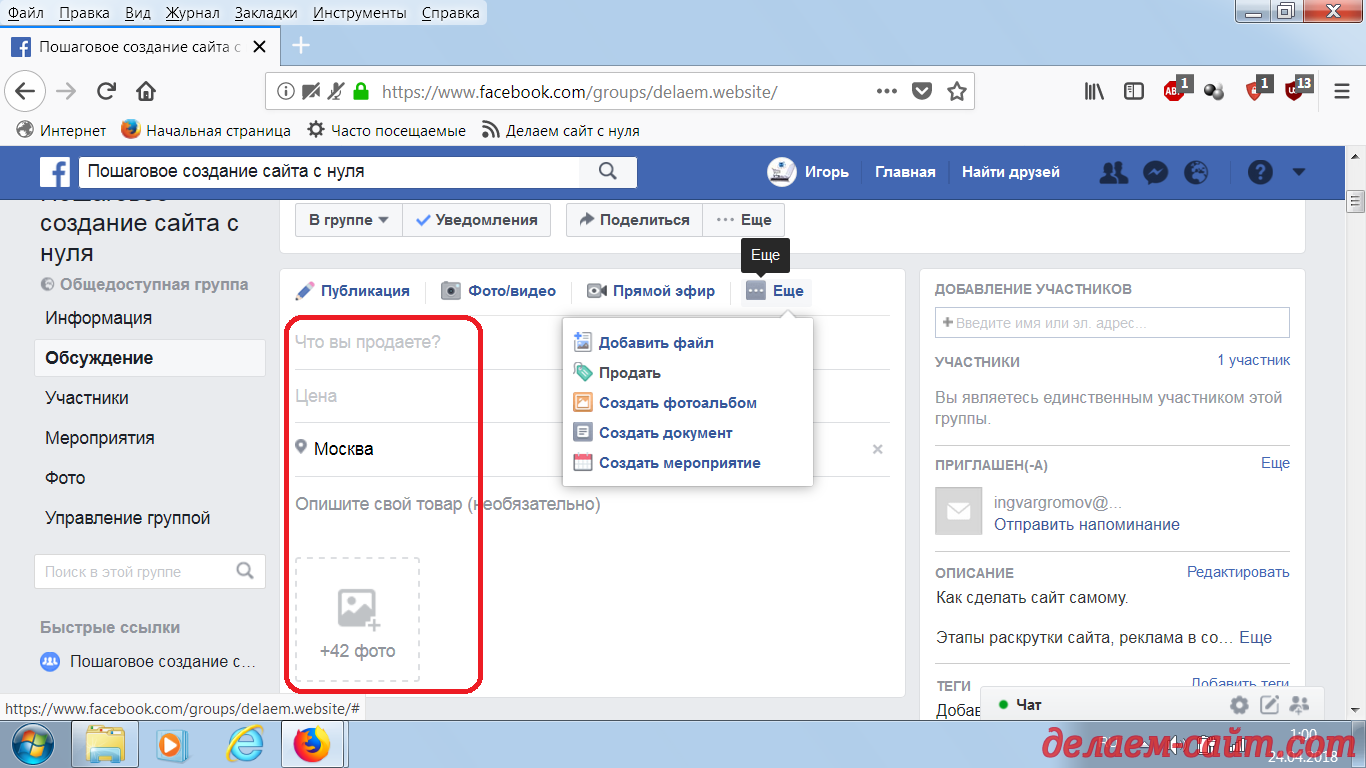Click the add photos placeholder thumbnail

point(357,620)
